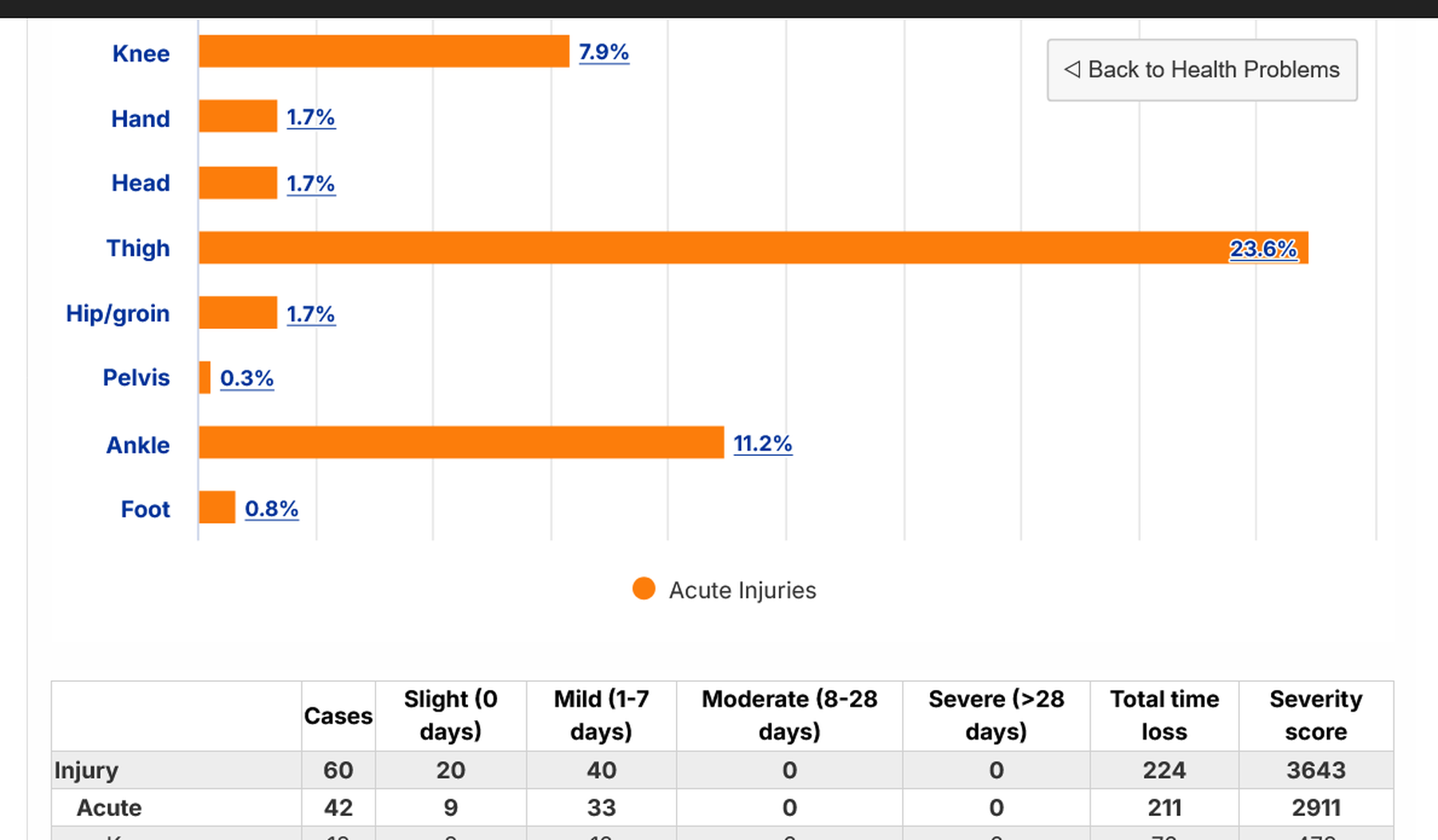Select the orange Ankle bar
Viewport: 1438px width, 840px height.
462,442
